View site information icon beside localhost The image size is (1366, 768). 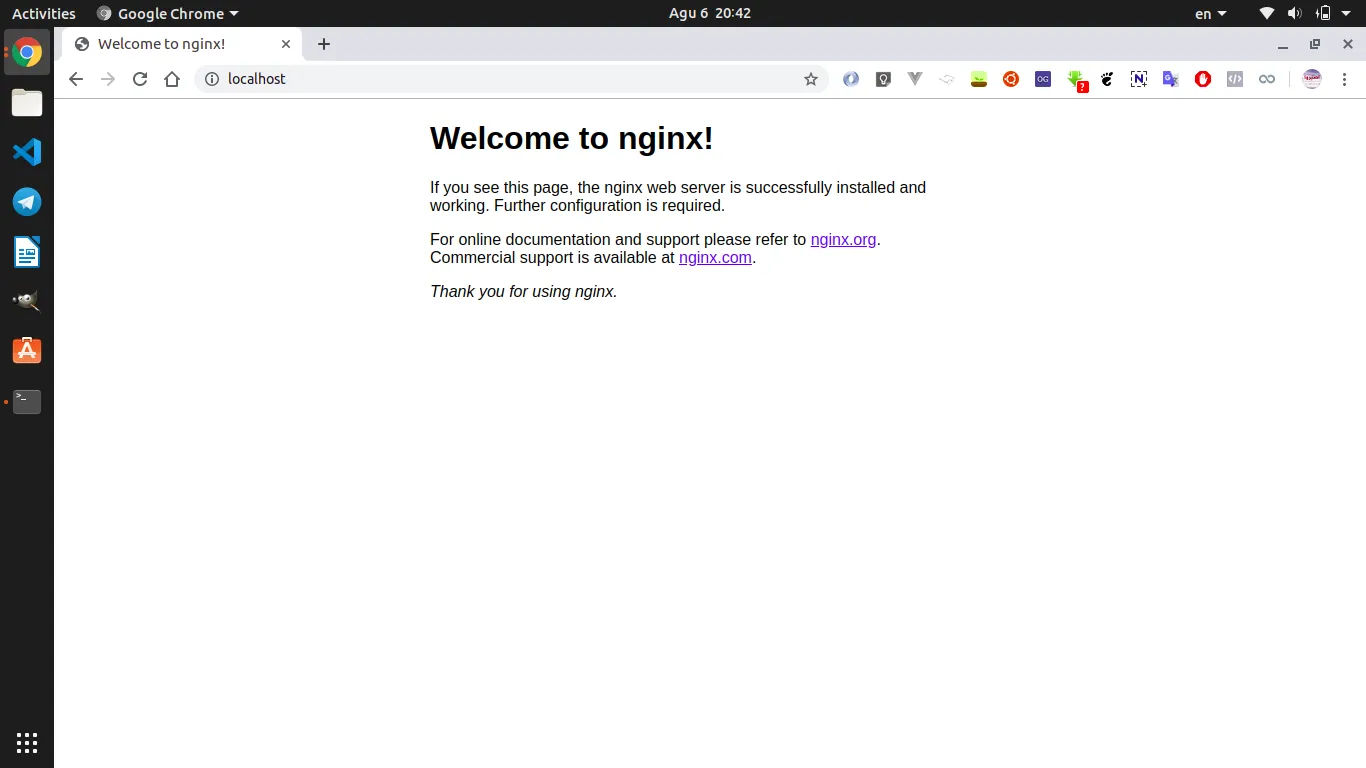pyautogui.click(x=212, y=79)
